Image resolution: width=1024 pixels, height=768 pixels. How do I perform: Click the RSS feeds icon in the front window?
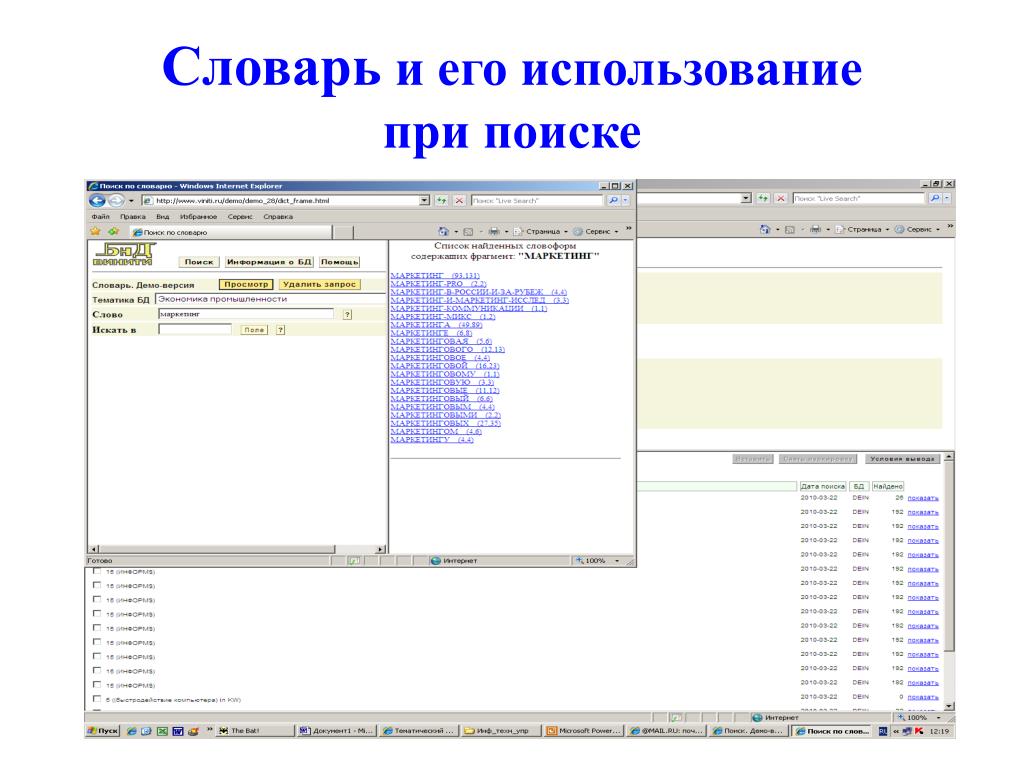468,231
